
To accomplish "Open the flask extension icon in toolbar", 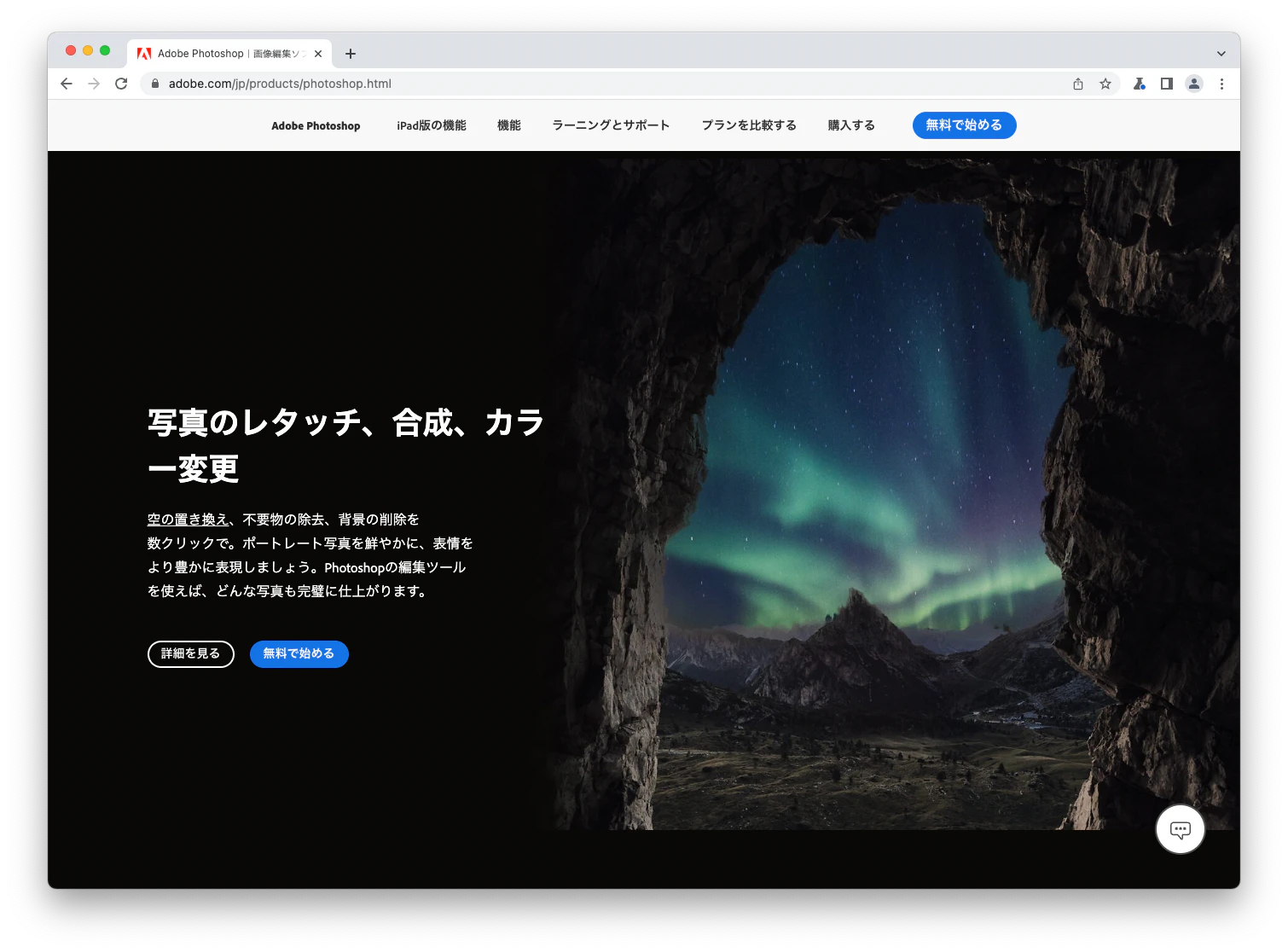I will 1139,84.
